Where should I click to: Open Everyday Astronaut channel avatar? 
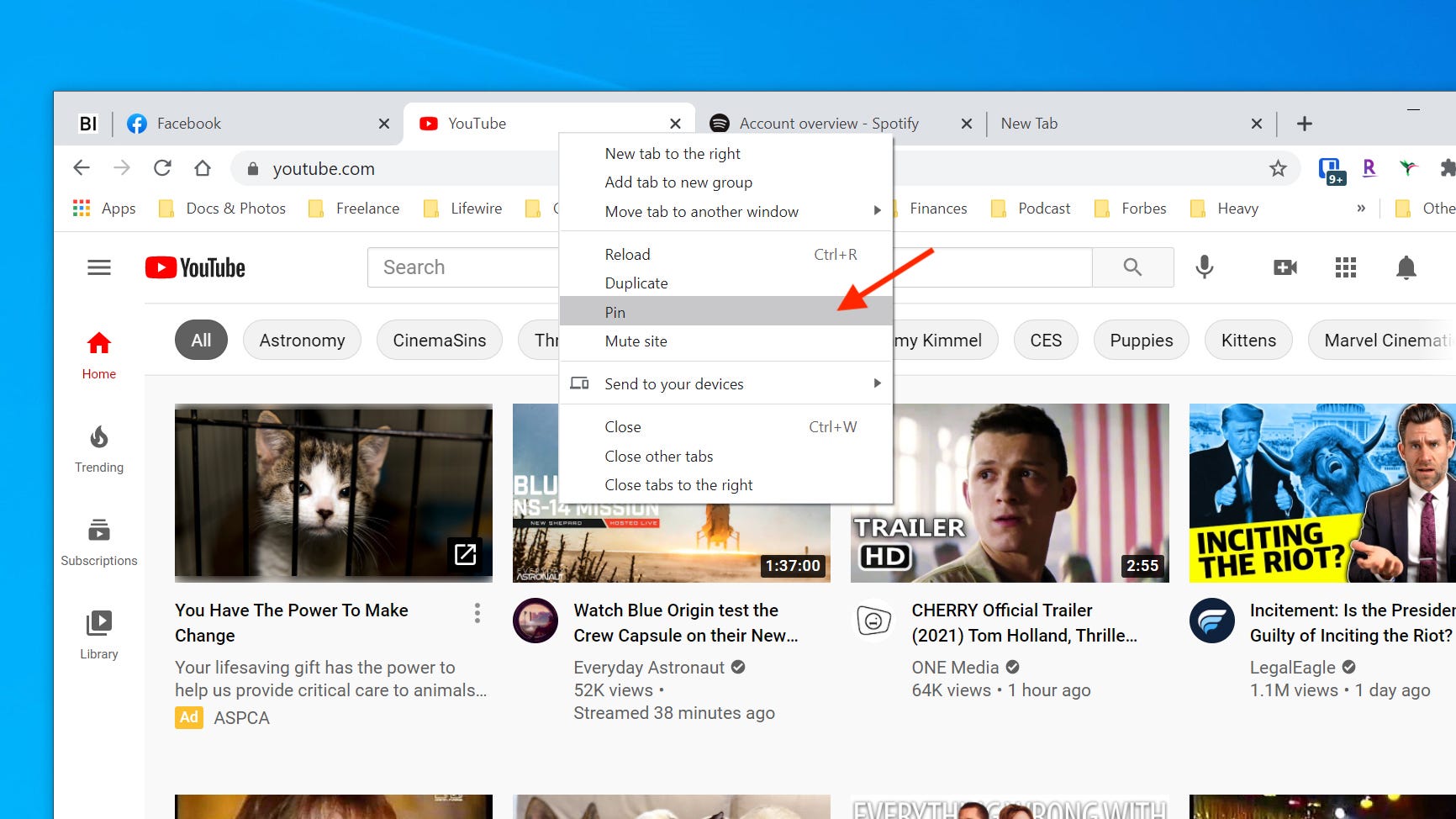pyautogui.click(x=535, y=621)
